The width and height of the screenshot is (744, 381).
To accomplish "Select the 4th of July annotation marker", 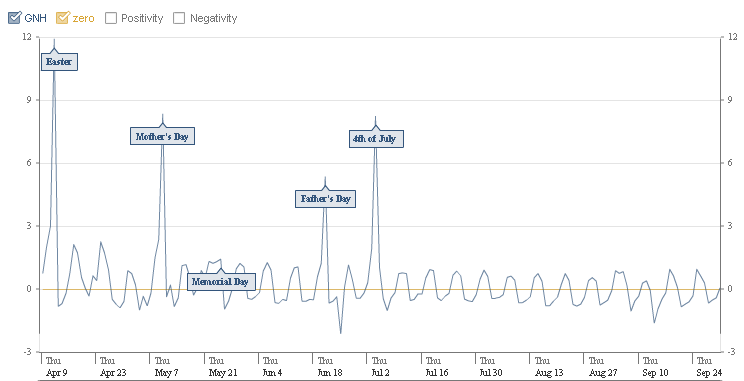I will pyautogui.click(x=376, y=139).
